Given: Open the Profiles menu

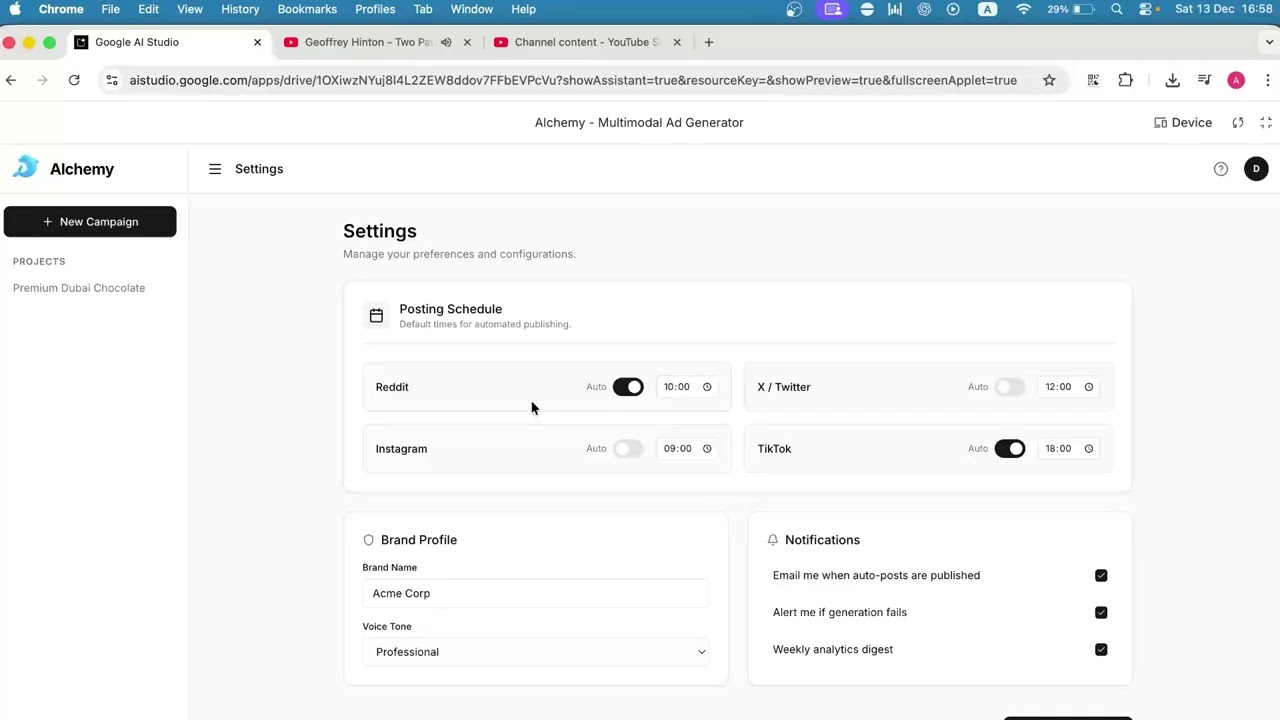Looking at the screenshot, I should [375, 9].
